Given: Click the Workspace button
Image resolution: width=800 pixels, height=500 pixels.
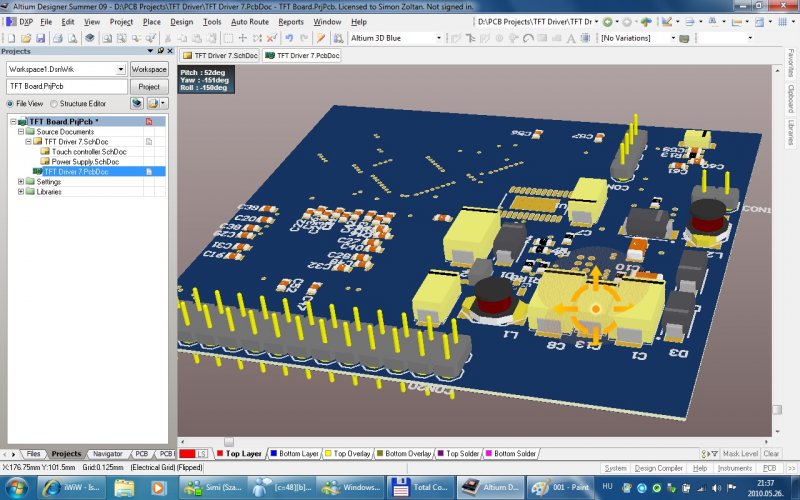Looking at the screenshot, I should (x=149, y=69).
